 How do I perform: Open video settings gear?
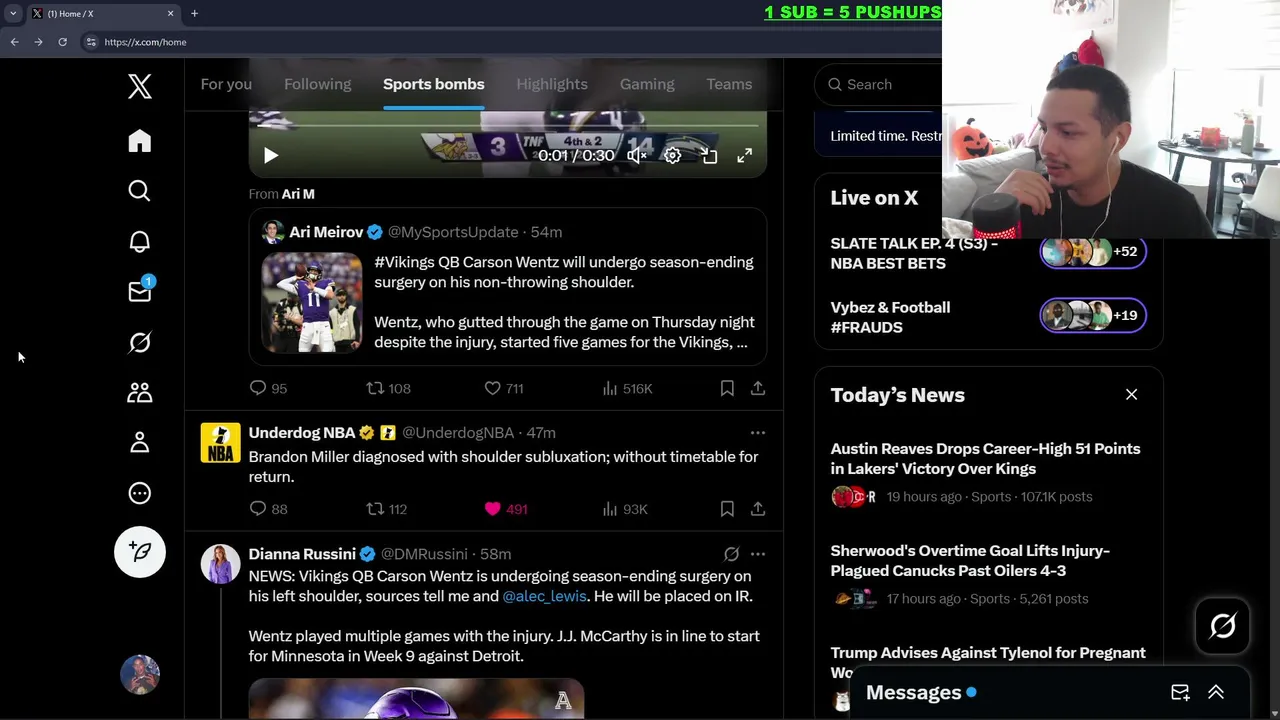(673, 155)
